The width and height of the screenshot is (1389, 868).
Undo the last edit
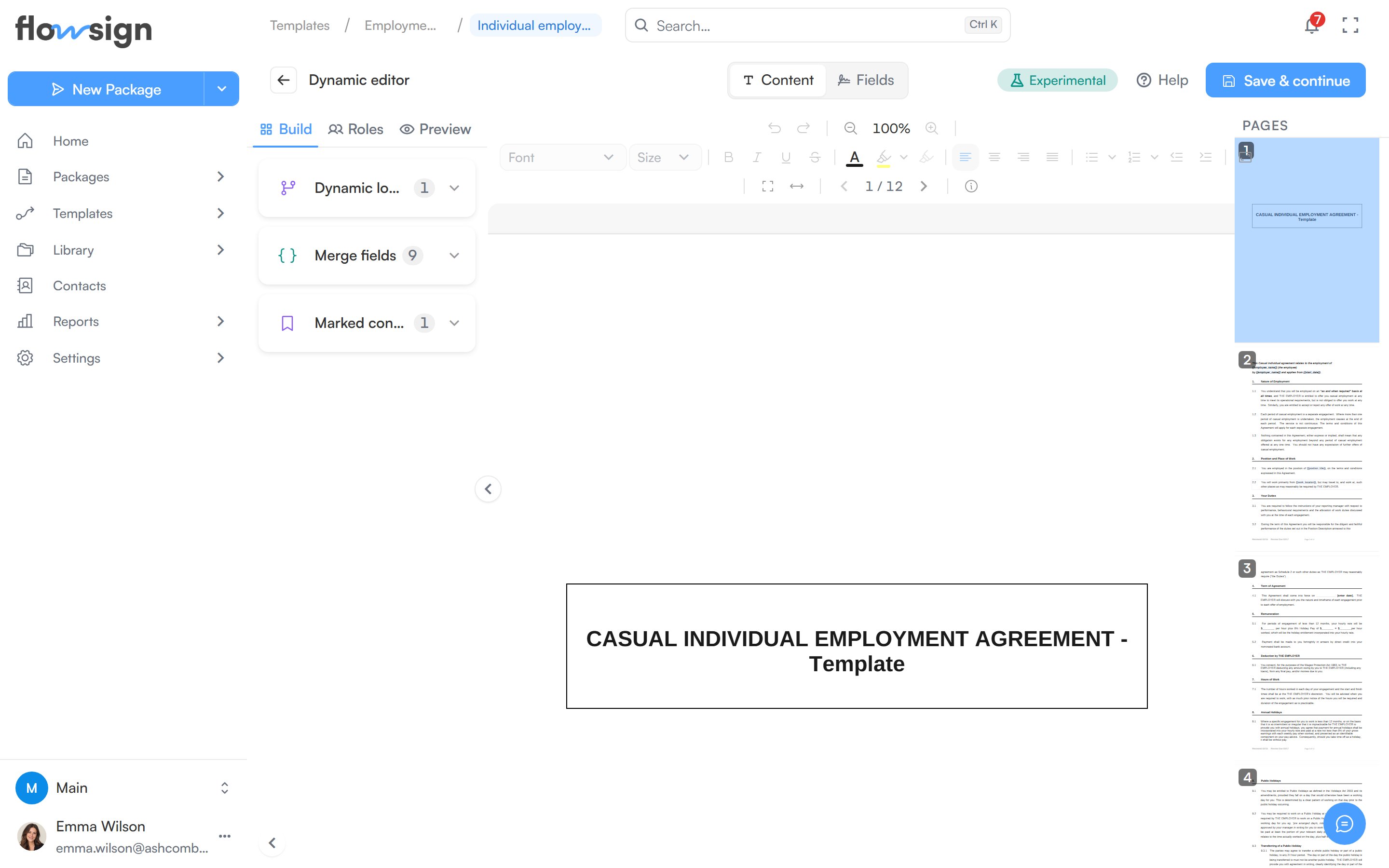click(774, 128)
